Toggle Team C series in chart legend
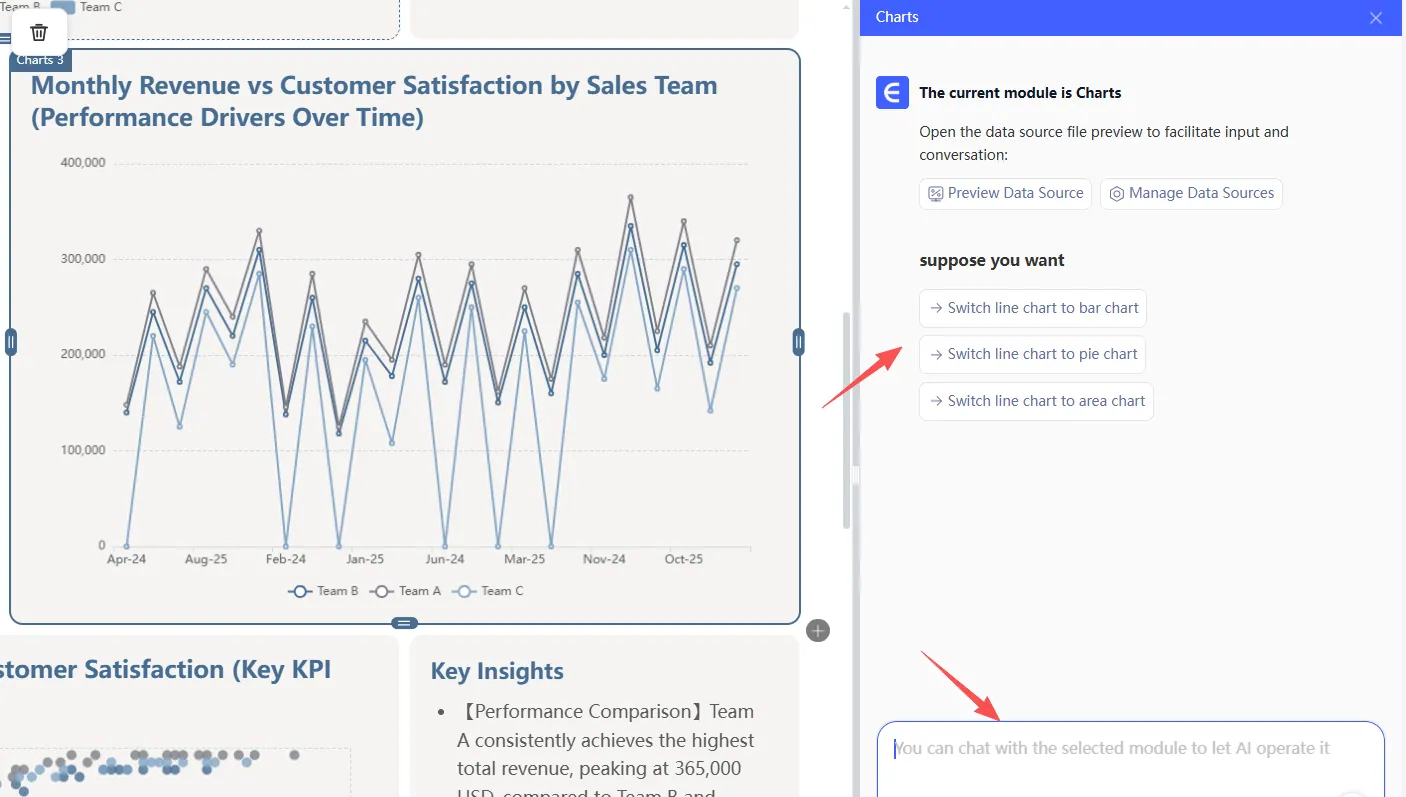Image resolution: width=1406 pixels, height=797 pixels. click(x=488, y=591)
